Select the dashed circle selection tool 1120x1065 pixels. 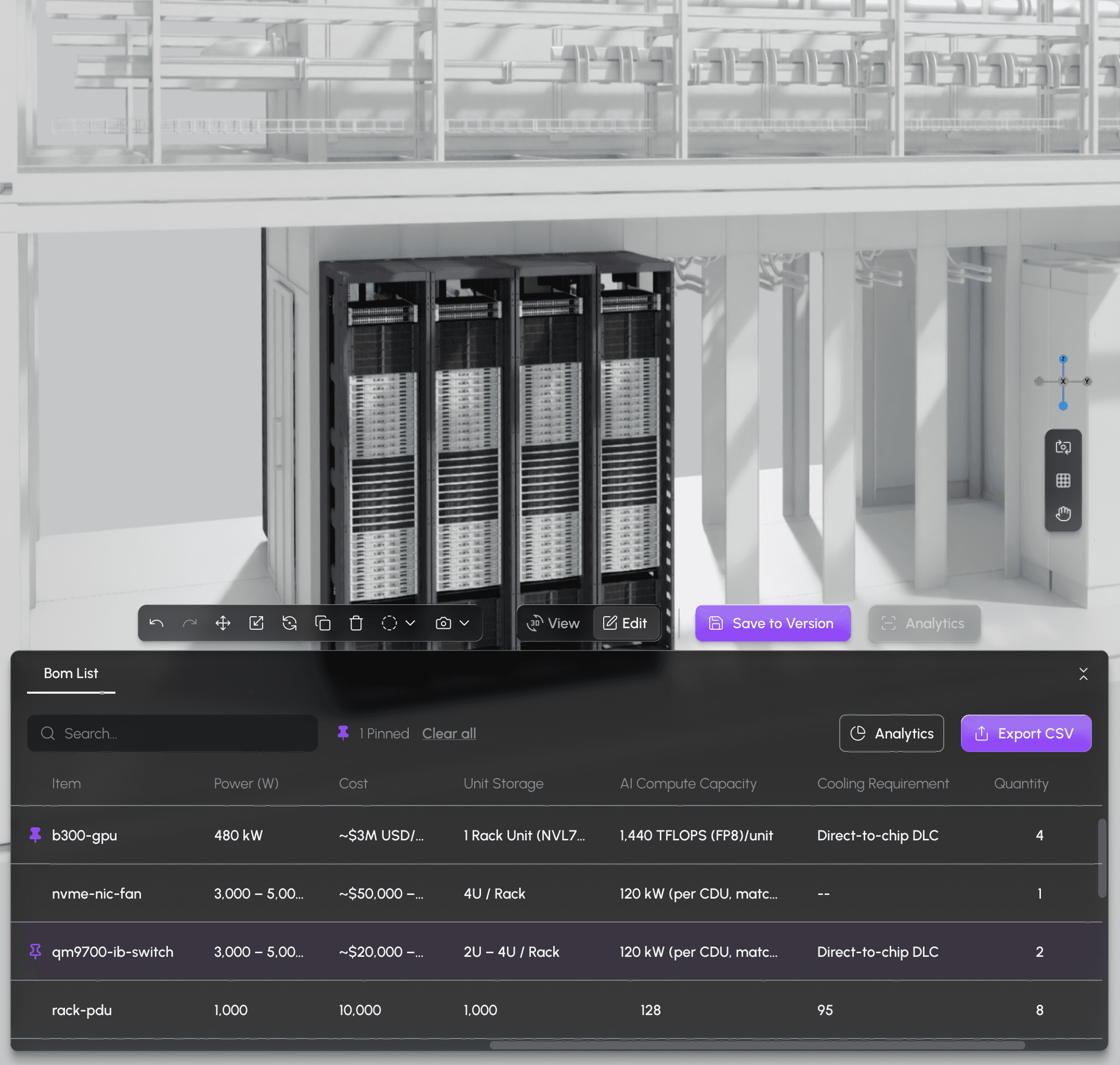389,624
